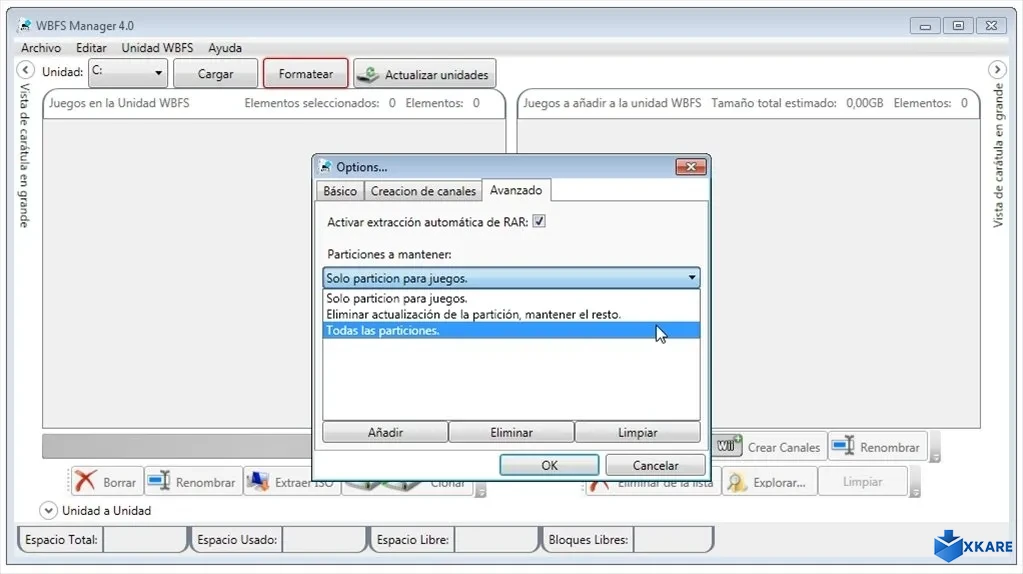Screen dimensions: 1023x574
Task: Click the Espacio Total field
Action: pyautogui.click(x=145, y=539)
